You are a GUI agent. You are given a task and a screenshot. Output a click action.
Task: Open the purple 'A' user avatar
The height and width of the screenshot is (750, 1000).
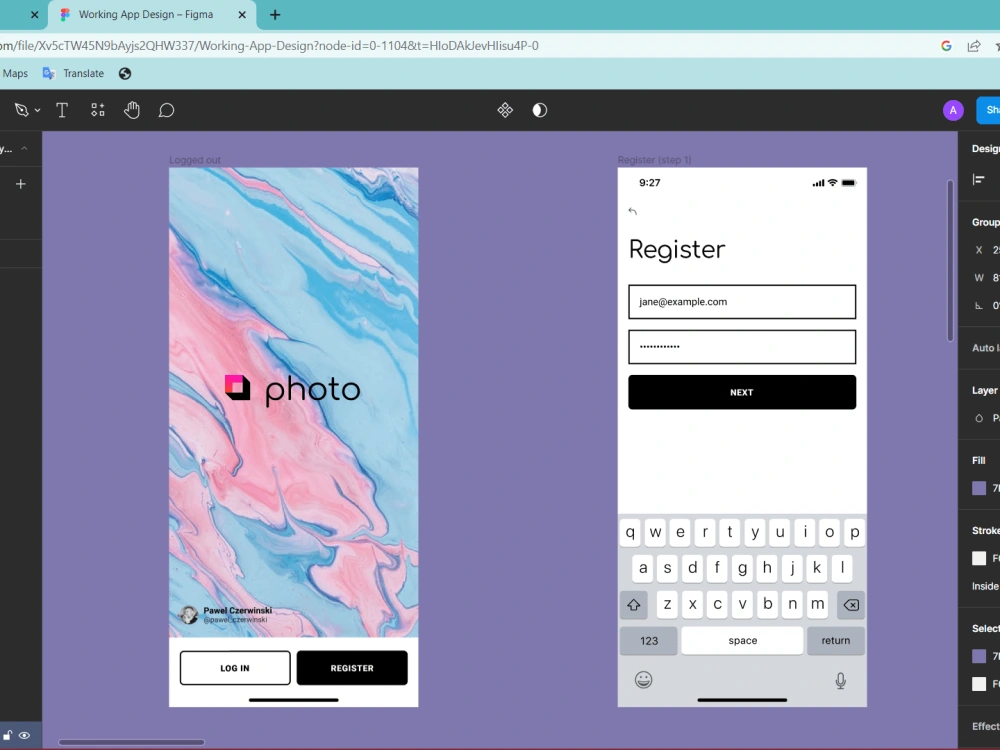[x=953, y=110]
